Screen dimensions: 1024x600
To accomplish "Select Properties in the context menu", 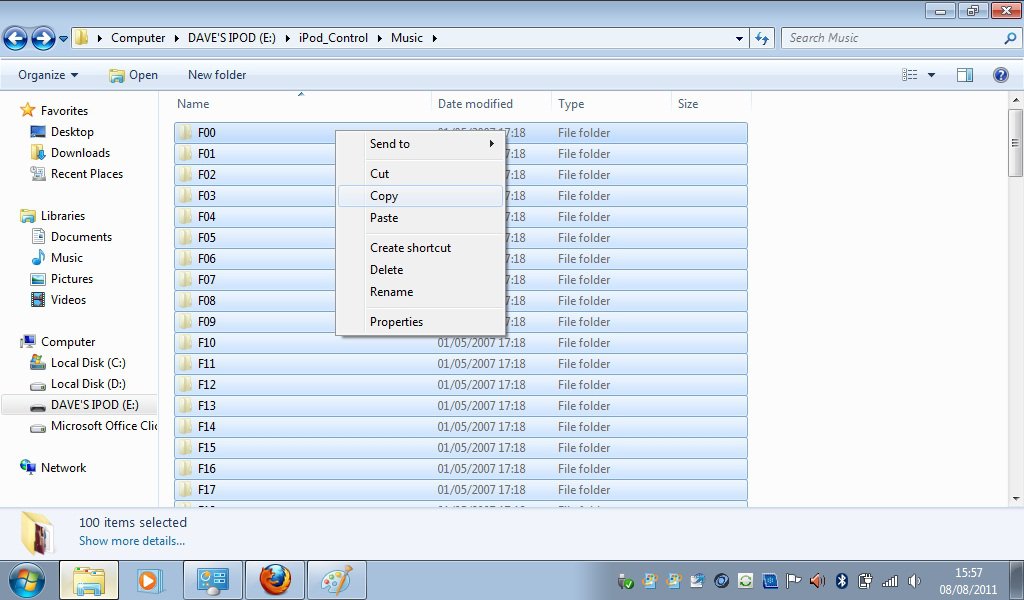I will (396, 322).
